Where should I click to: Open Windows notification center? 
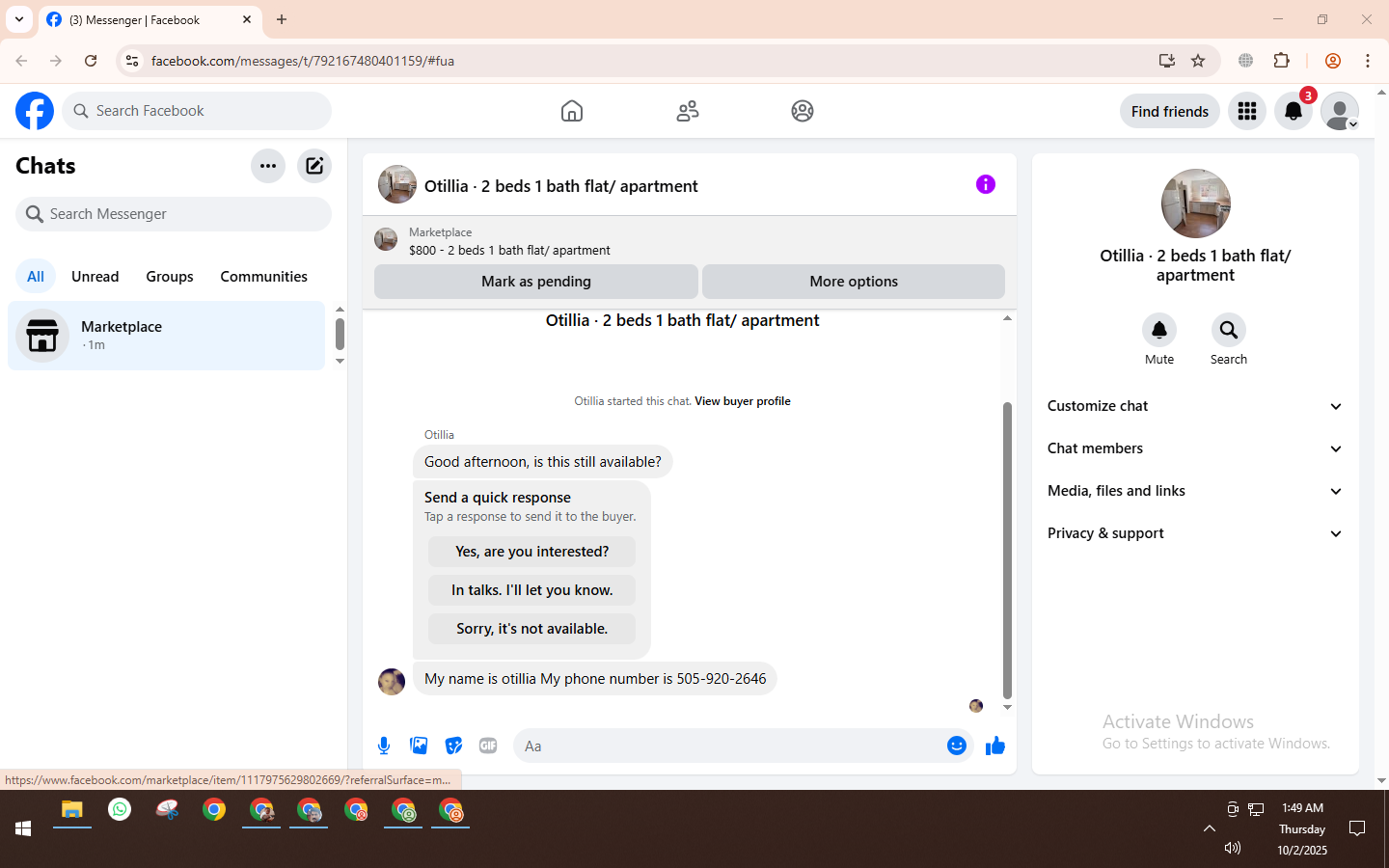[x=1357, y=828]
